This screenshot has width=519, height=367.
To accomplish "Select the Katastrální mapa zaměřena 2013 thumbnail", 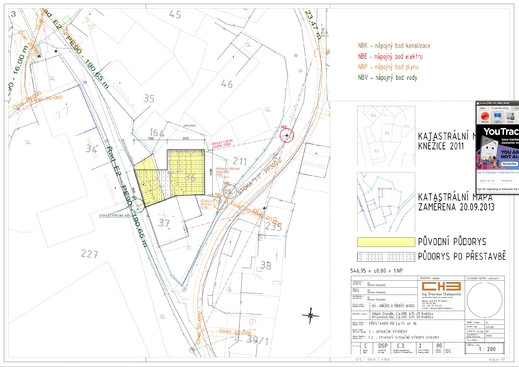I will pyautogui.click(x=386, y=202).
